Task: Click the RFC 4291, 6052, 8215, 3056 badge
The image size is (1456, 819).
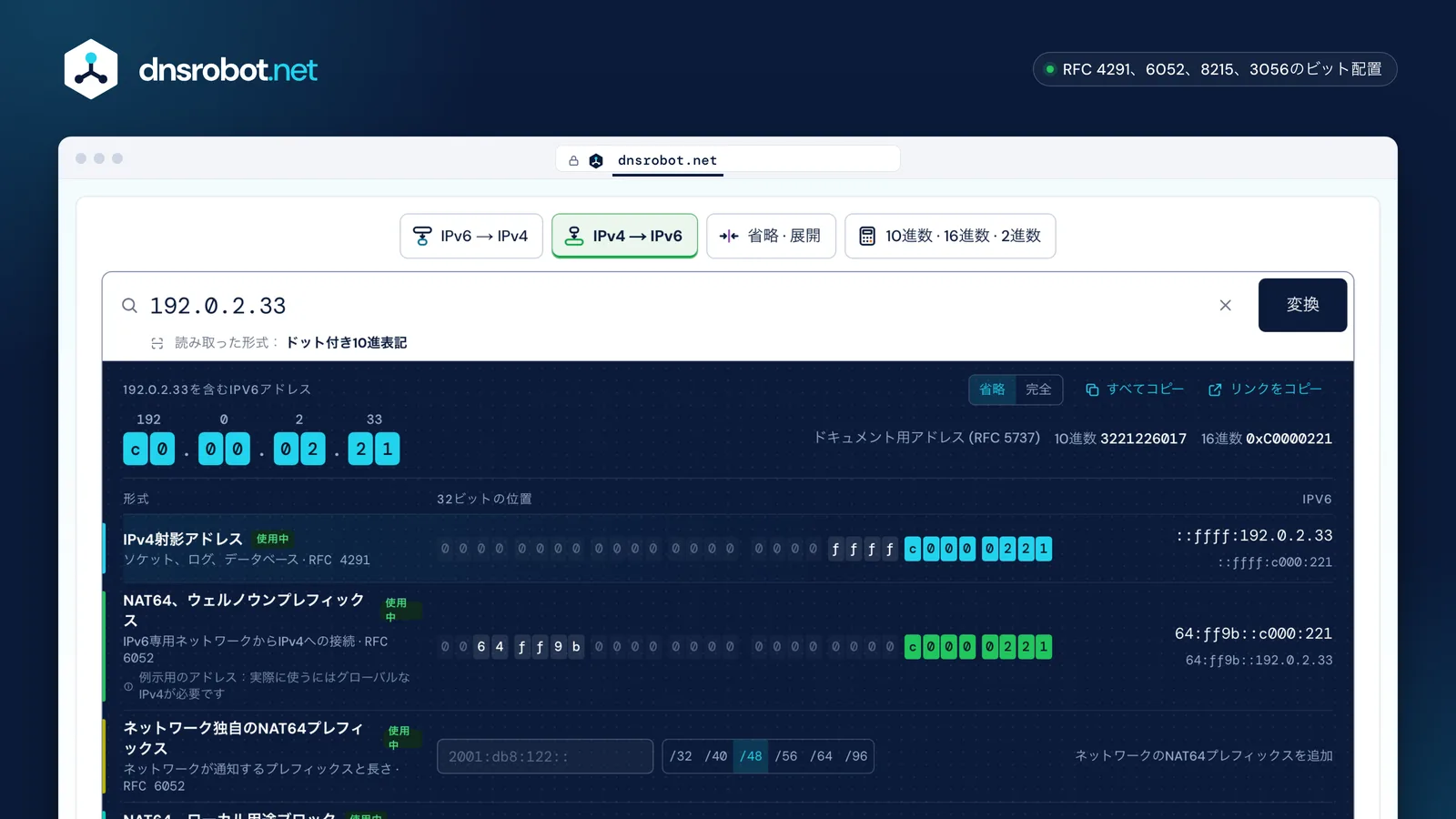Action: [x=1214, y=69]
